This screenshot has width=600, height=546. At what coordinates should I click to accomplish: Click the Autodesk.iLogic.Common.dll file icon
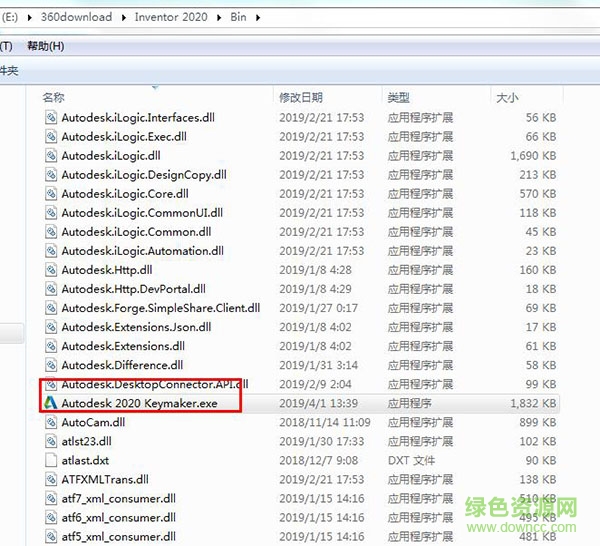51,232
